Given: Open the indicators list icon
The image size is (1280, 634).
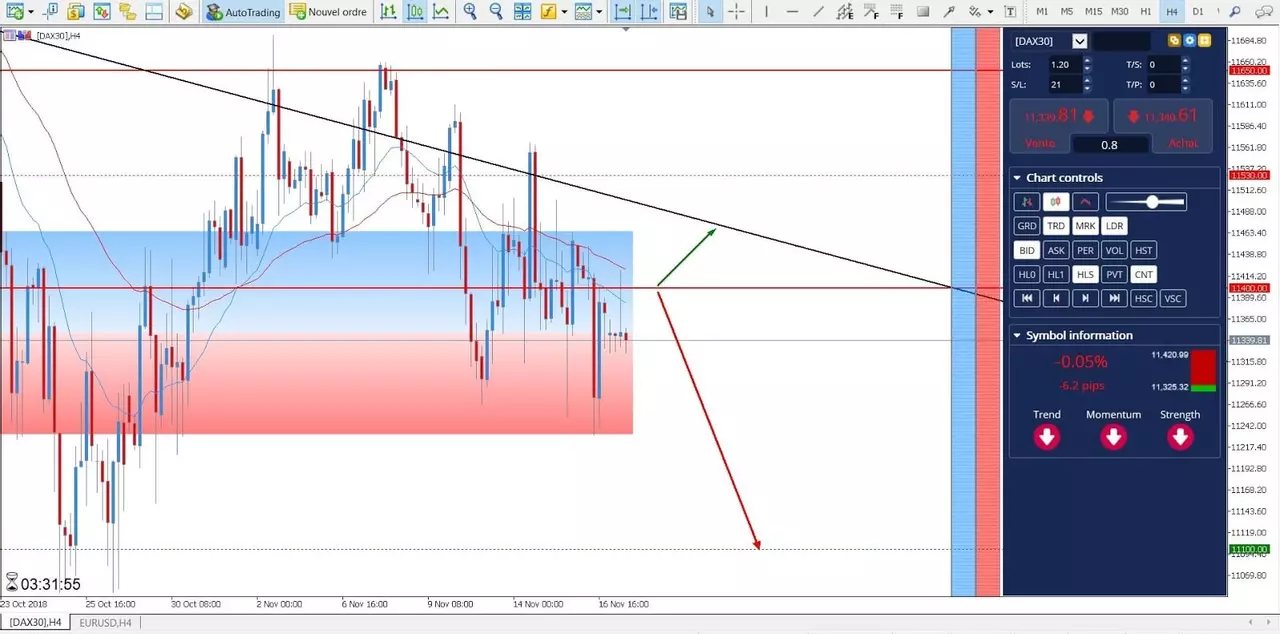Looking at the screenshot, I should (x=550, y=12).
